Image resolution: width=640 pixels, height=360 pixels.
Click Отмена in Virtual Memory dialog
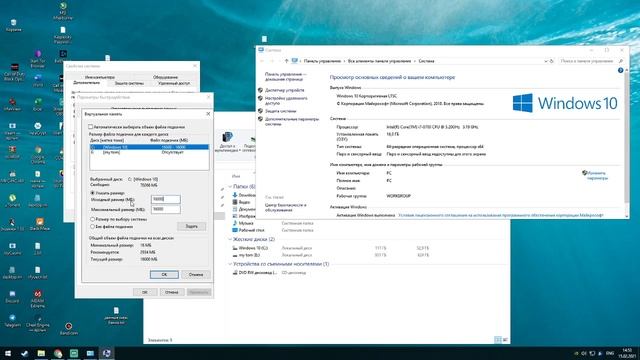[x=196, y=275]
